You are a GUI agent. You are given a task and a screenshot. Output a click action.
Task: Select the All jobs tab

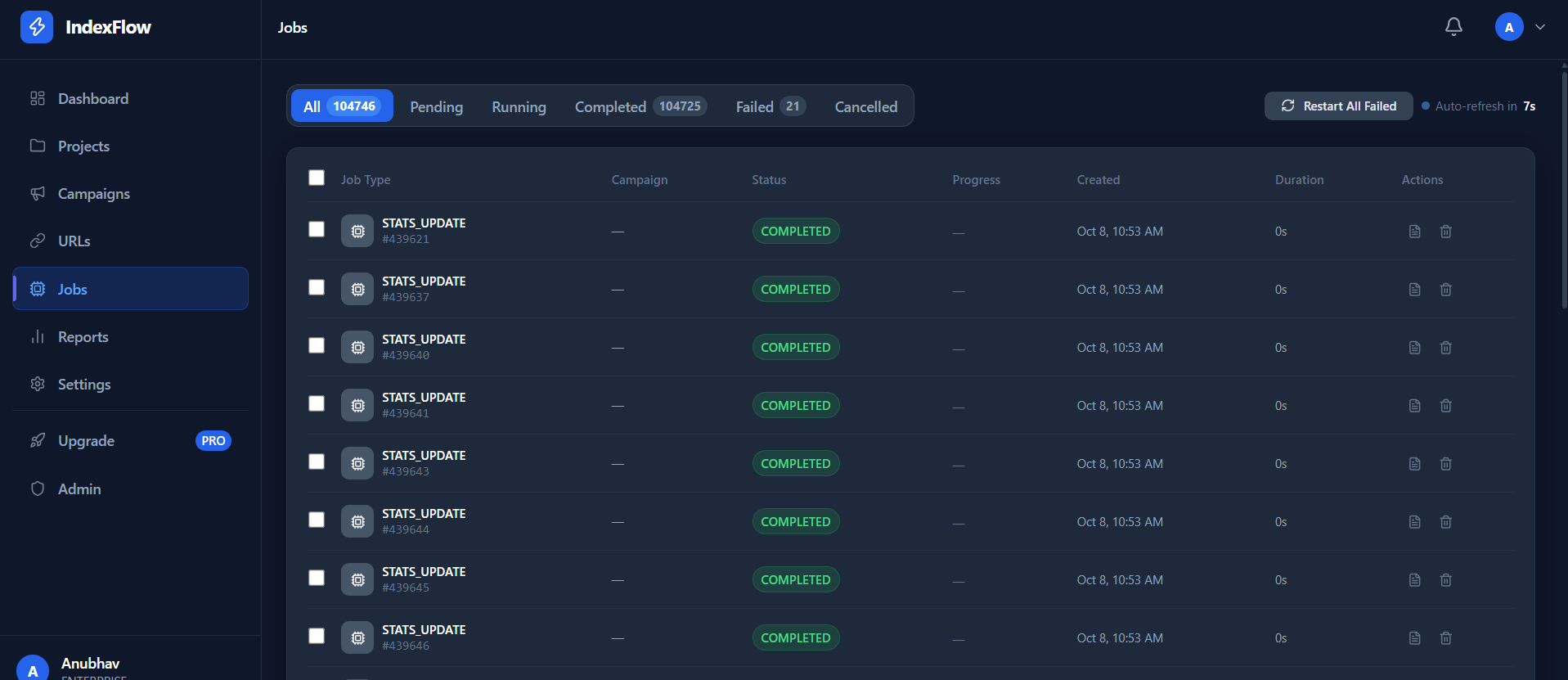[342, 106]
